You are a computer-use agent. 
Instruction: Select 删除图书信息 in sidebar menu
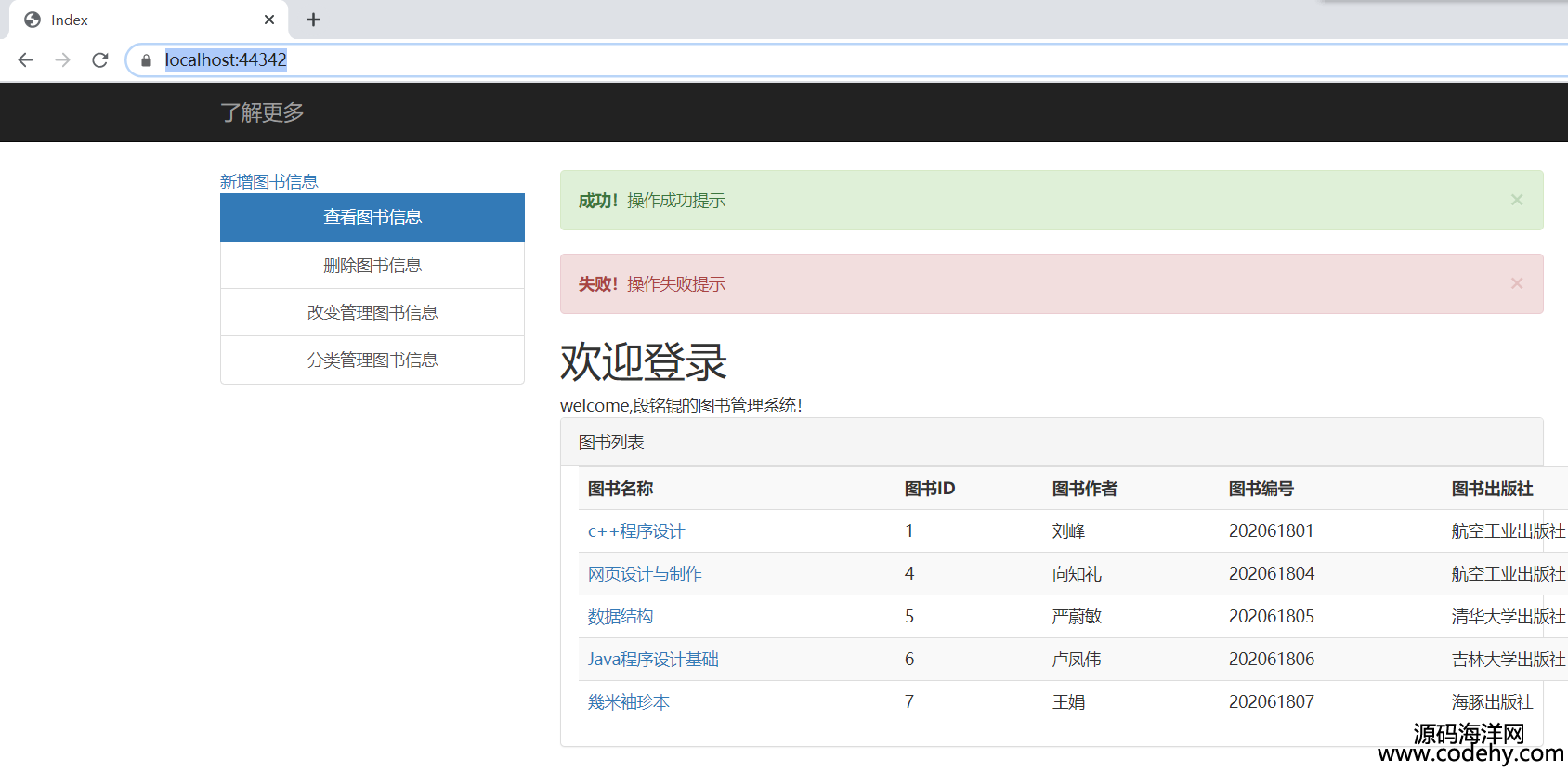tap(372, 266)
